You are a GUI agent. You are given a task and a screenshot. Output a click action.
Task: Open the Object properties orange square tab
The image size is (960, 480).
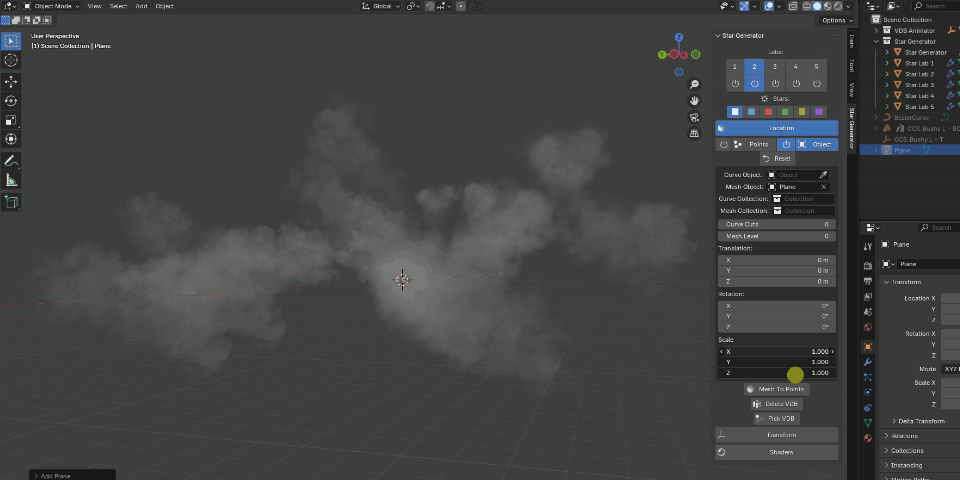click(868, 347)
